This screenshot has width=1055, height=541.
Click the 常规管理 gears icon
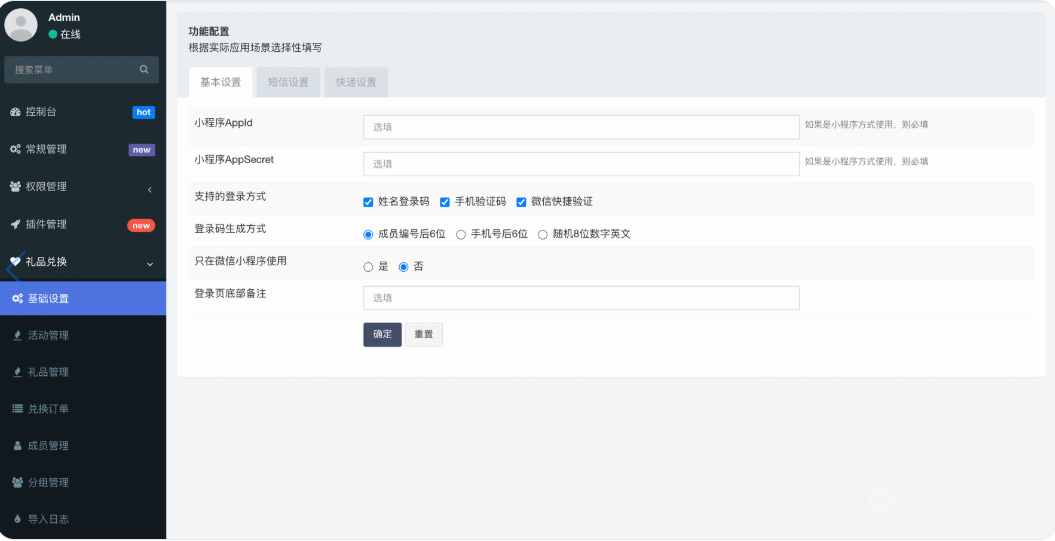click(x=16, y=150)
